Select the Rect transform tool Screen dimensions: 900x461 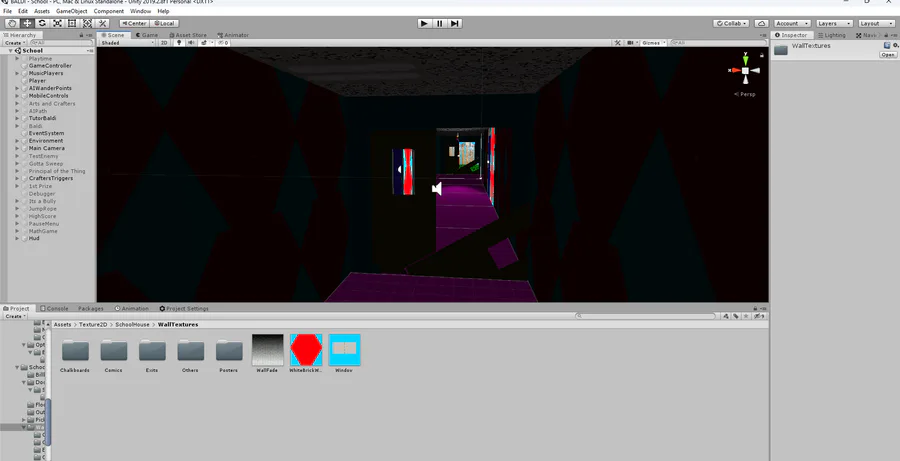point(72,24)
